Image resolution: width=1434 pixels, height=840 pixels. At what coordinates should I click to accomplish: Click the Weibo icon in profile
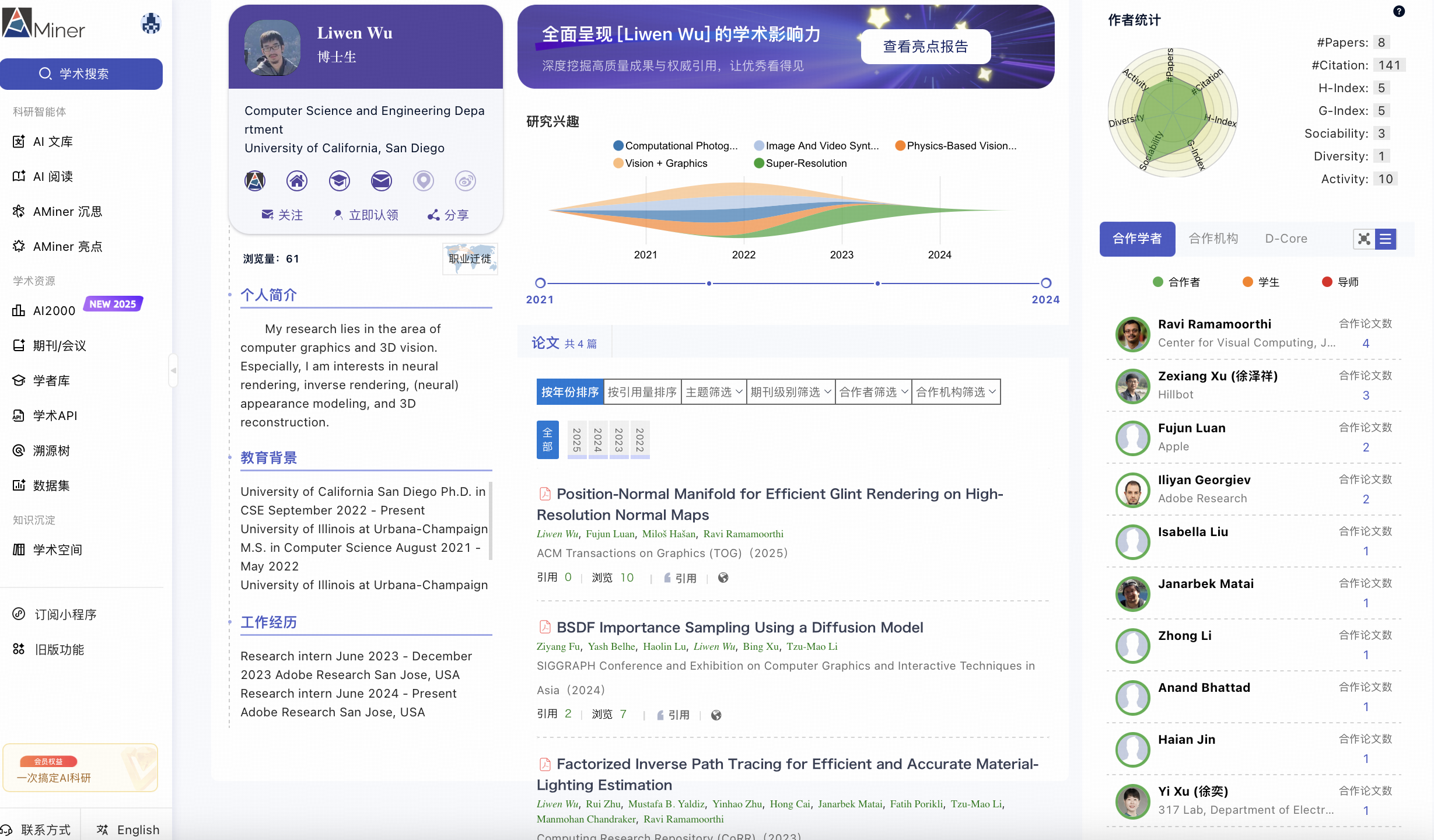coord(466,181)
